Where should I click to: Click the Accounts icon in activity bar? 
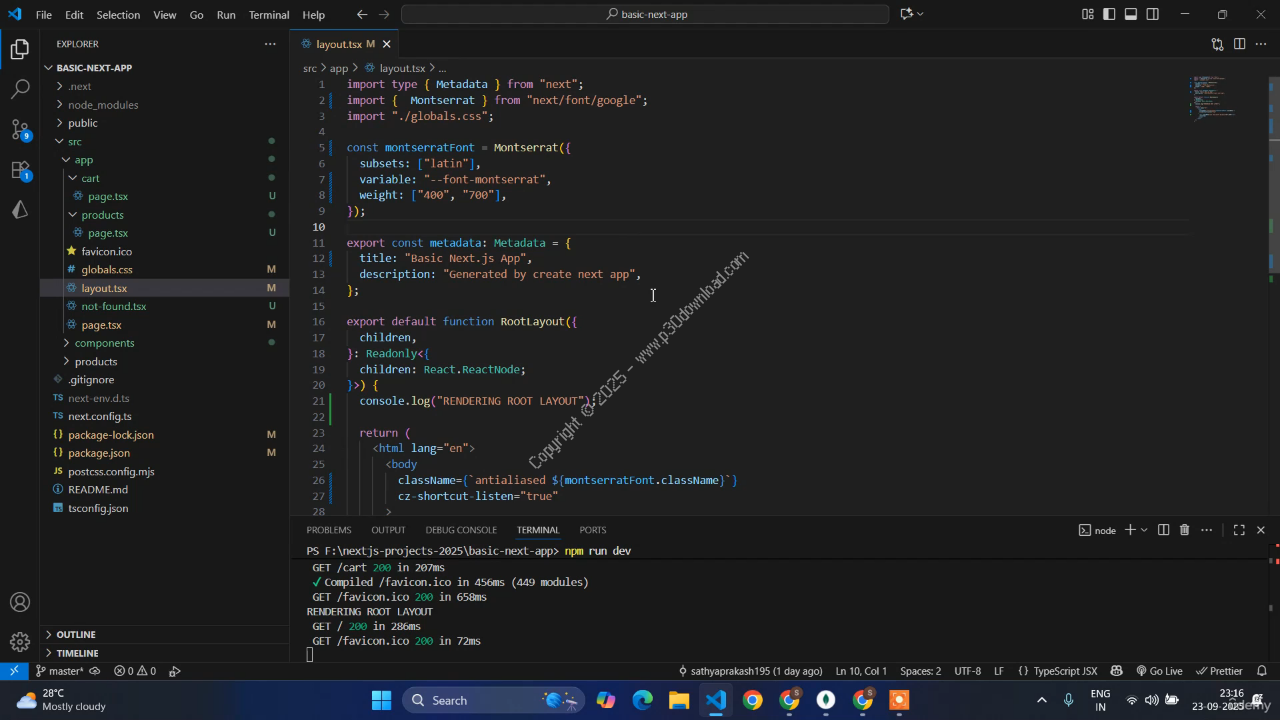pos(20,602)
